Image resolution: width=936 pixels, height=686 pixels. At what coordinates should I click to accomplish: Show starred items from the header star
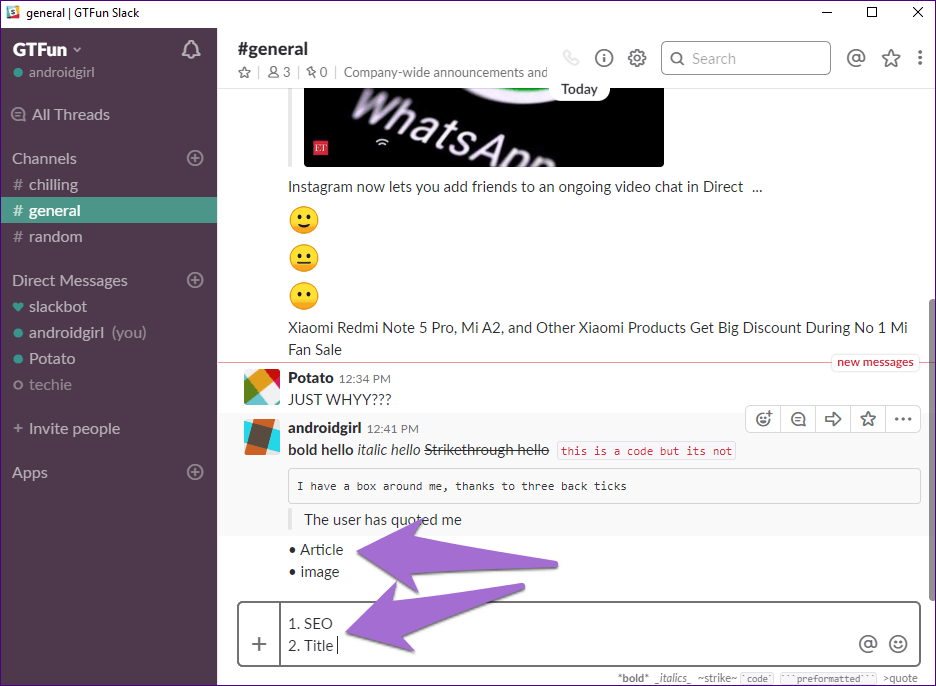coord(891,58)
